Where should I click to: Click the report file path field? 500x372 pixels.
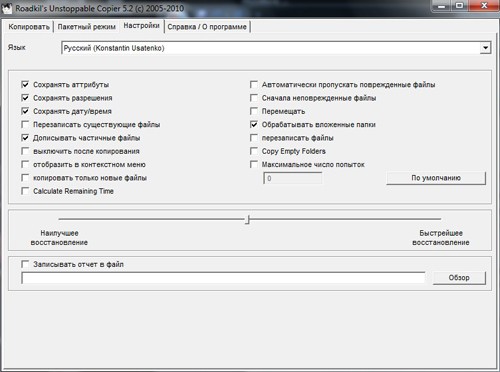(223, 278)
